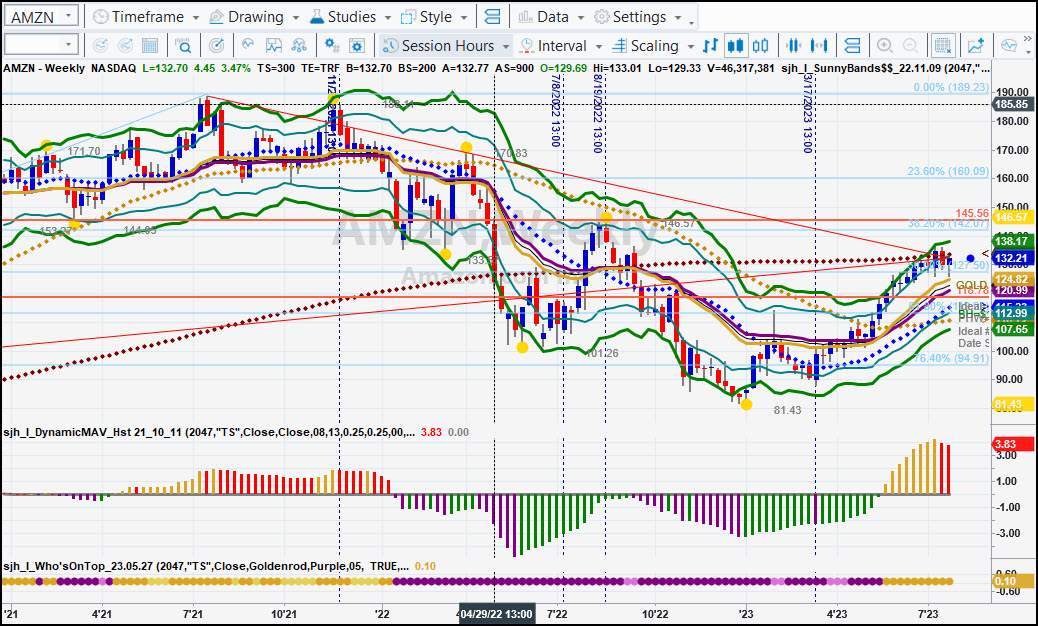Expand the Settings dropdown arrow
Screen dimensions: 1038x626
679,17
